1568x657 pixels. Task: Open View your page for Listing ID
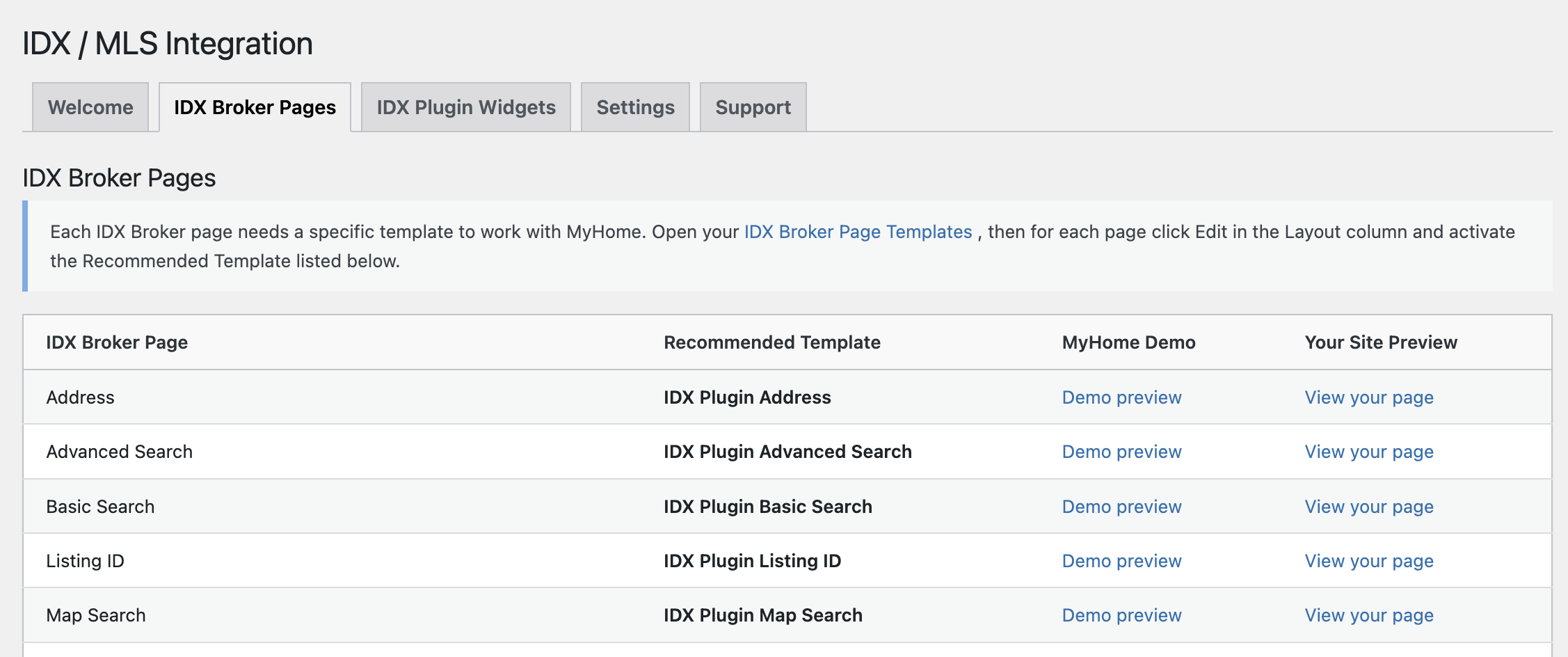[x=1368, y=561]
